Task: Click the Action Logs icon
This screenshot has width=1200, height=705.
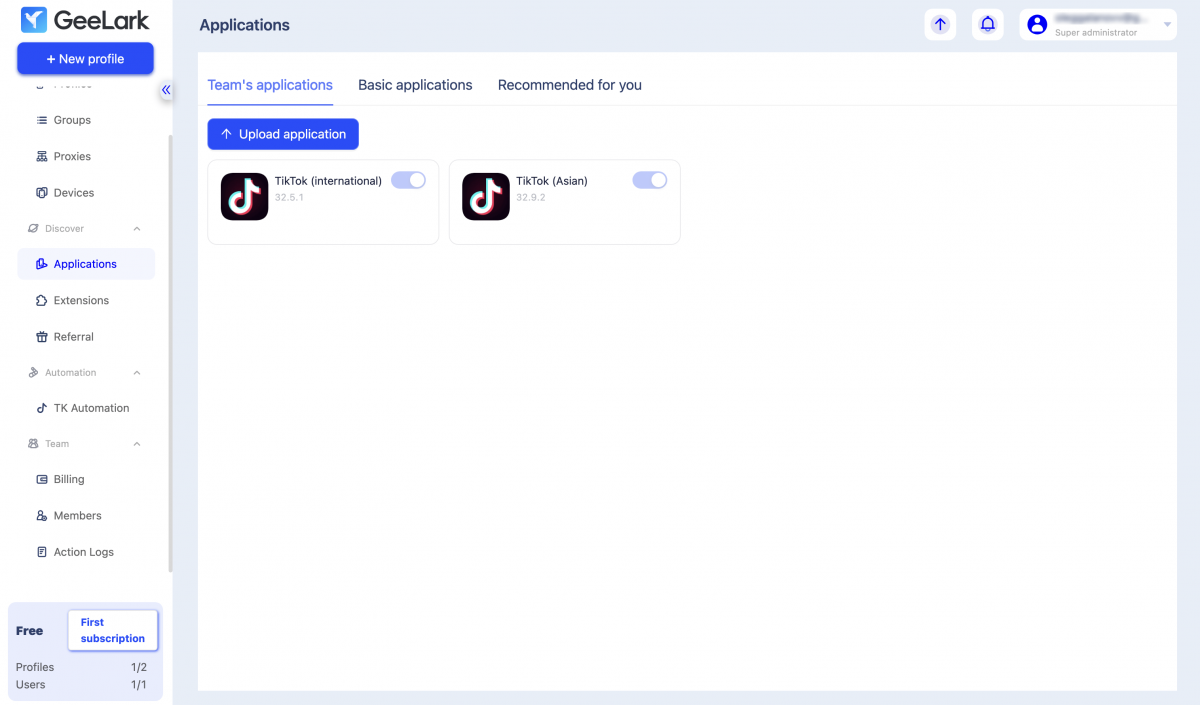Action: (x=42, y=552)
